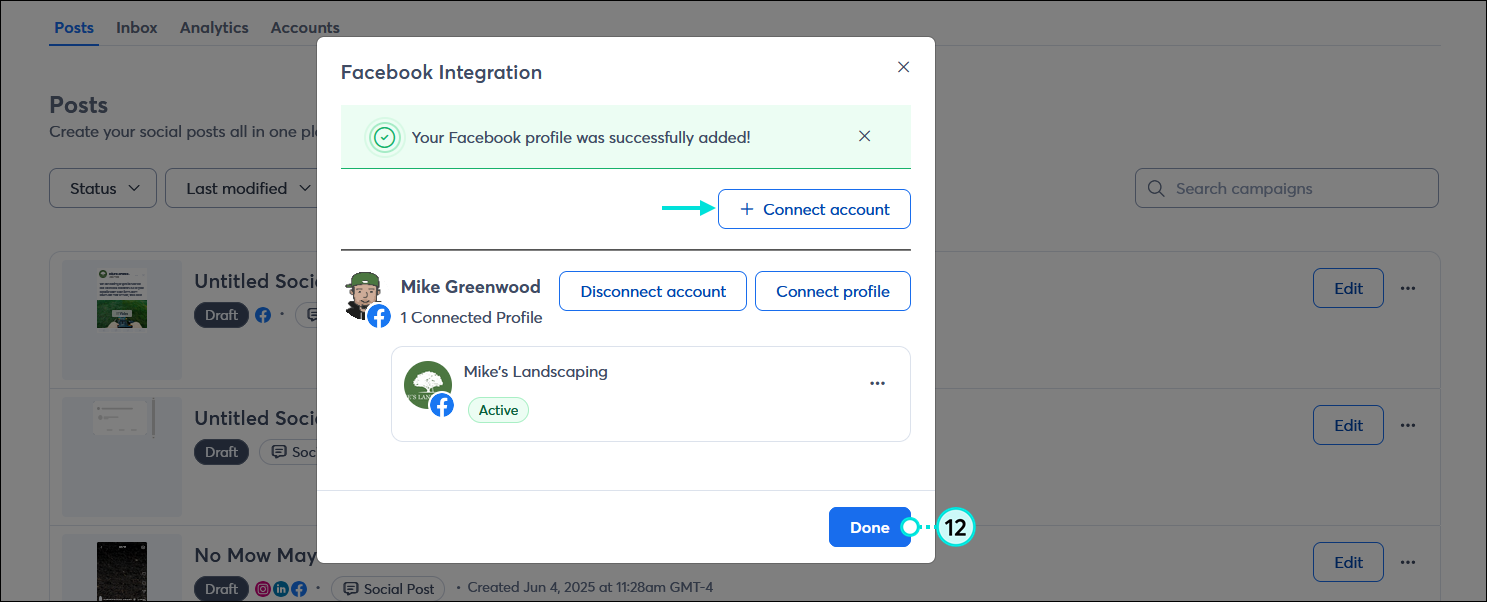Click the Connect profile button
The width and height of the screenshot is (1487, 602).
(x=833, y=291)
